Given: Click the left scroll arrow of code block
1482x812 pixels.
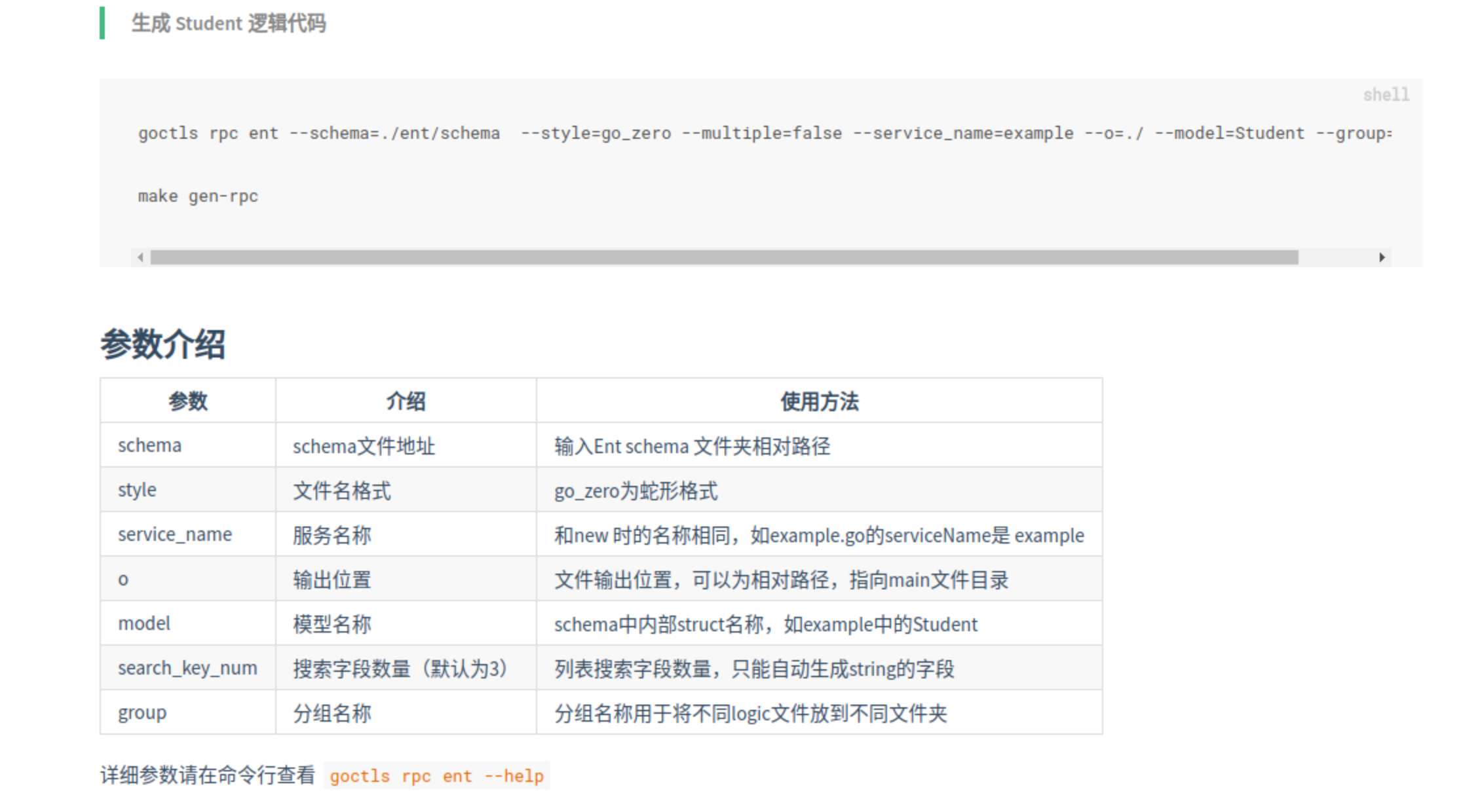Looking at the screenshot, I should click(140, 257).
